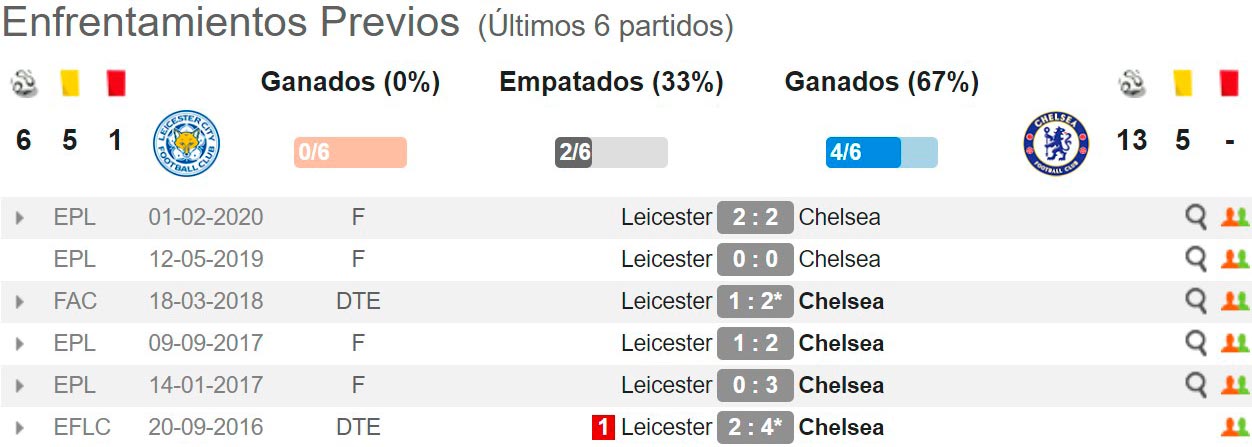The width and height of the screenshot is (1252, 447).
Task: Click the Chelsea club crest
Action: 1056,144
